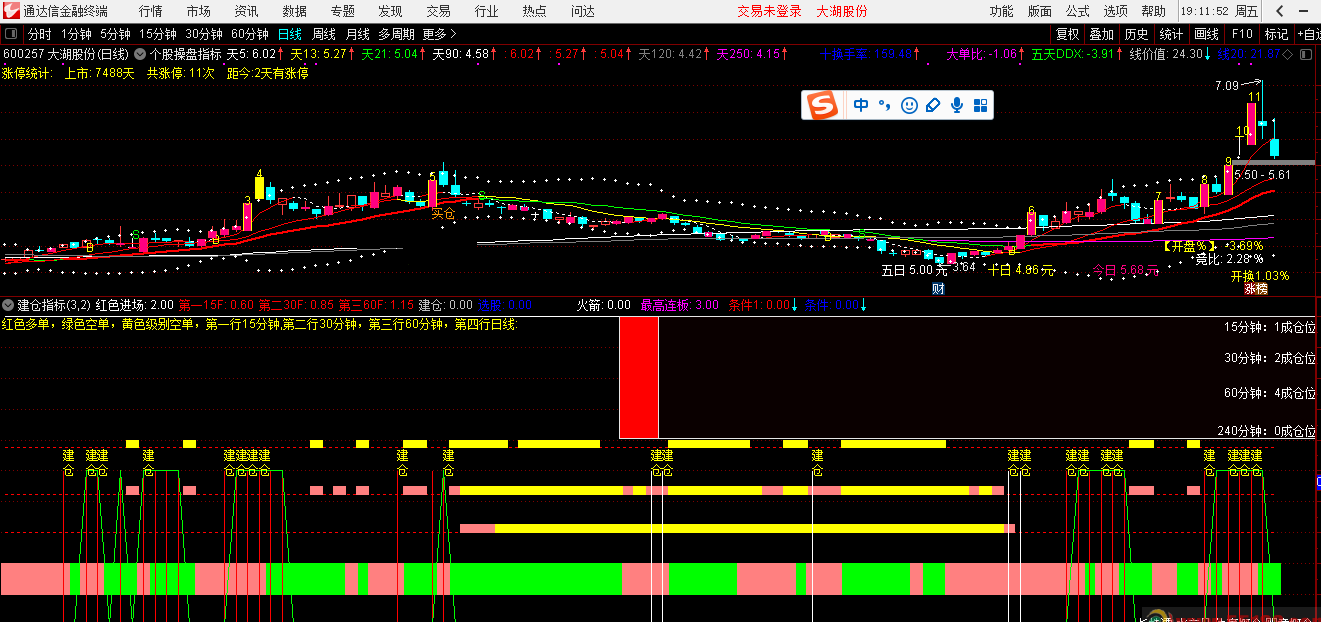Open the 多周期 multi-period view

396,34
